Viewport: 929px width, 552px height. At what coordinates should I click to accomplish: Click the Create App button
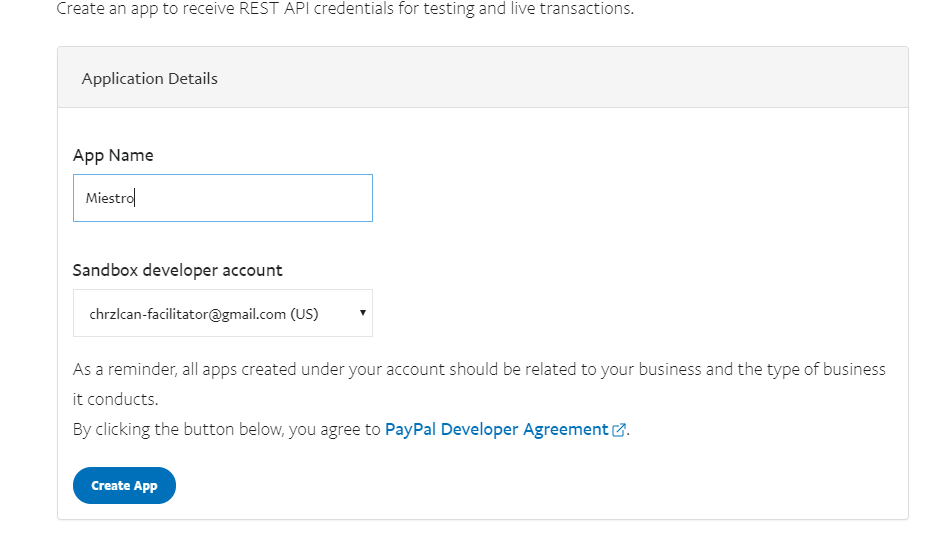pyautogui.click(x=124, y=486)
